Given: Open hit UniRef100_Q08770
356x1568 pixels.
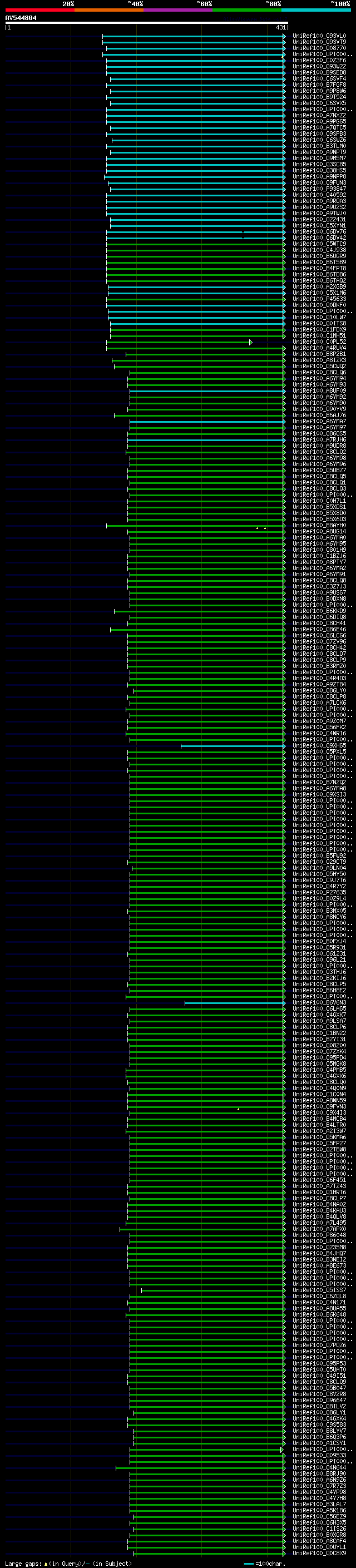Looking at the screenshot, I should point(319,48).
